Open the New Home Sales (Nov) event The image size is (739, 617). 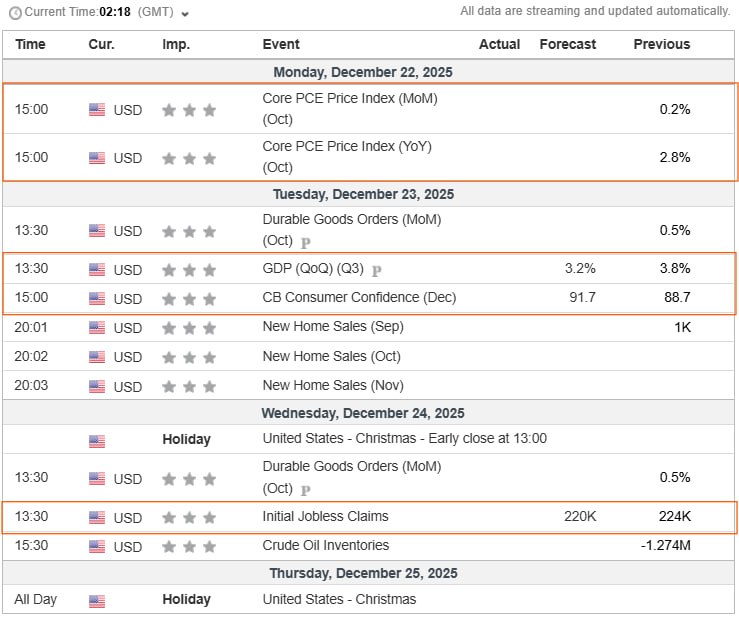331,385
